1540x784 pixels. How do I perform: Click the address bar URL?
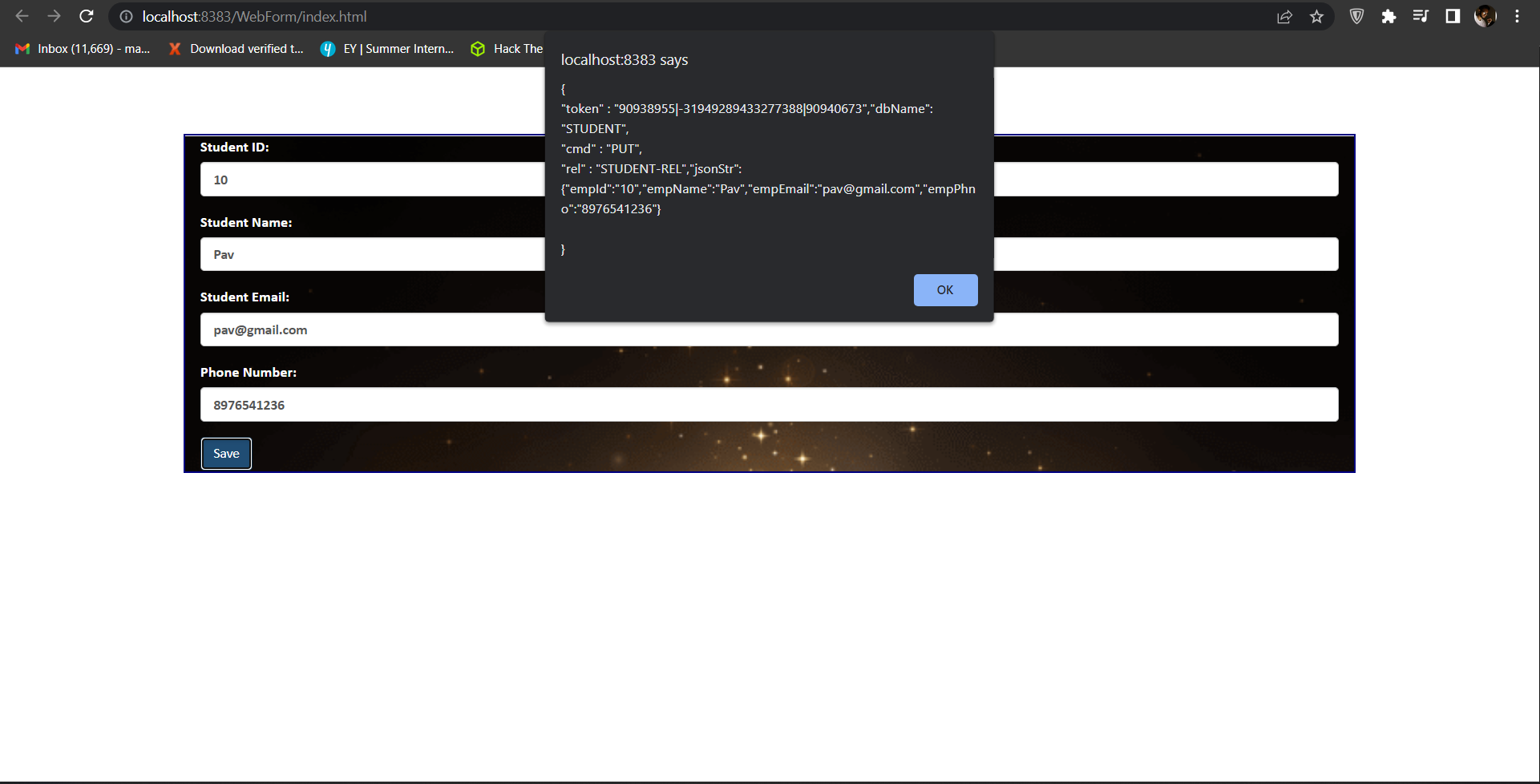(254, 16)
